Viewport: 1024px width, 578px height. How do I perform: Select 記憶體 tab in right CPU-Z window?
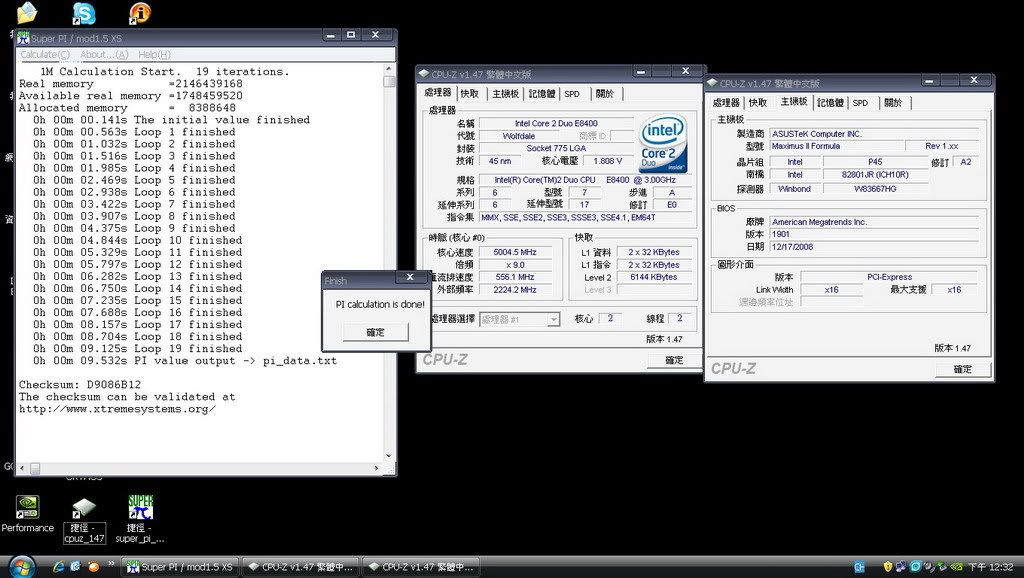(830, 103)
